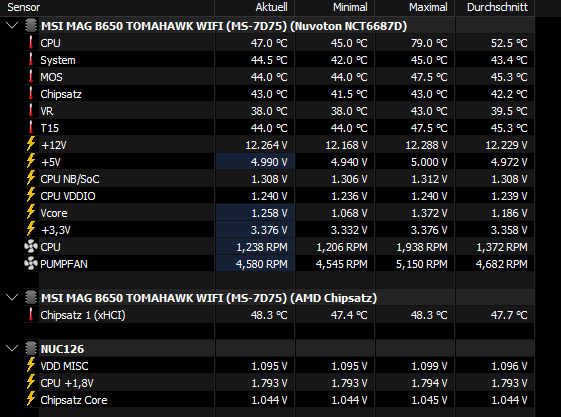Click the thermometer icon of the VR row
561x417 pixels.
31,111
